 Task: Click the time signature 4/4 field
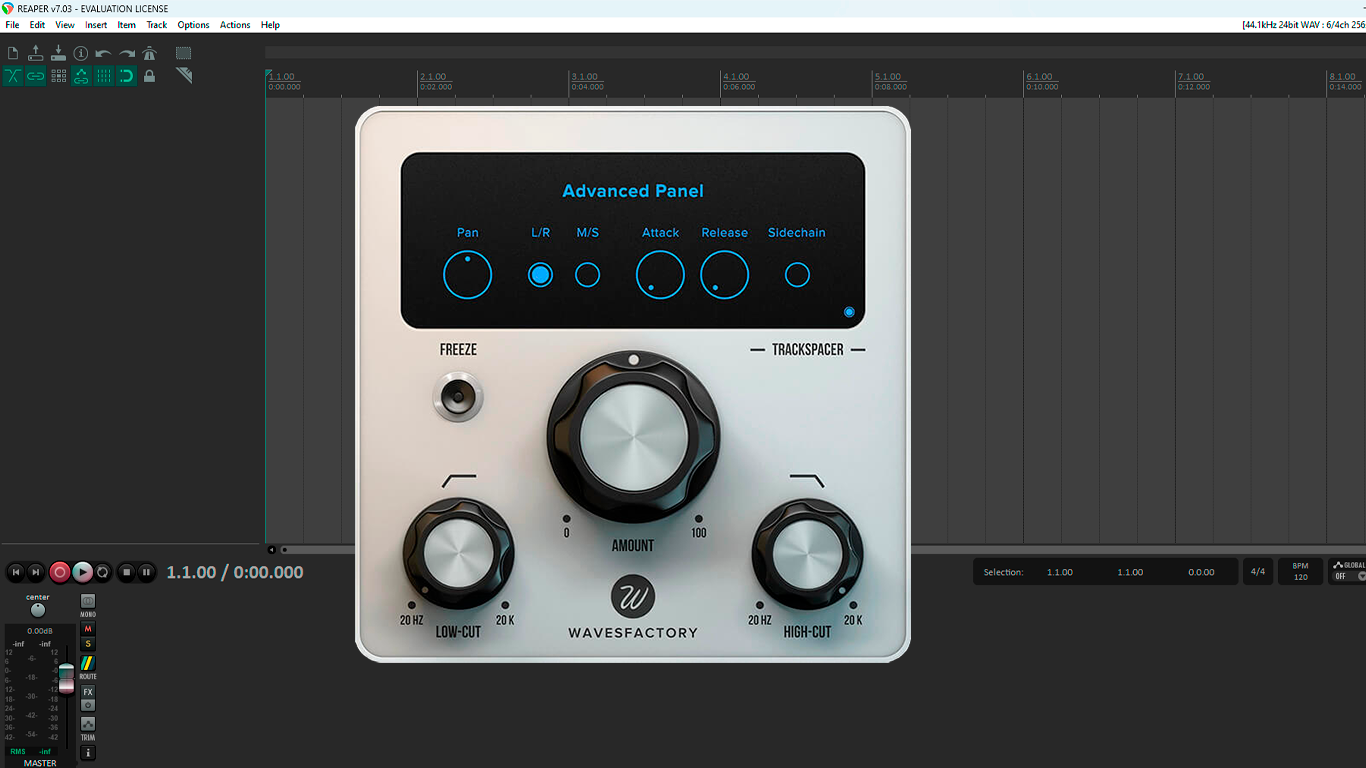click(1258, 572)
